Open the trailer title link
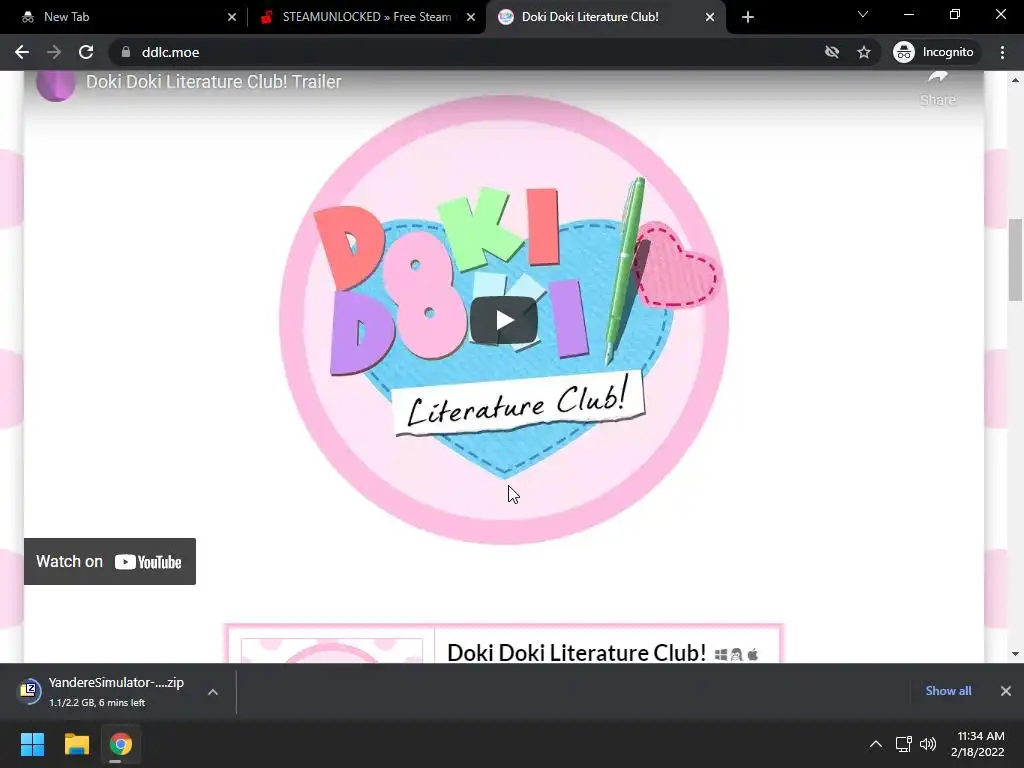1024x768 pixels. [214, 82]
